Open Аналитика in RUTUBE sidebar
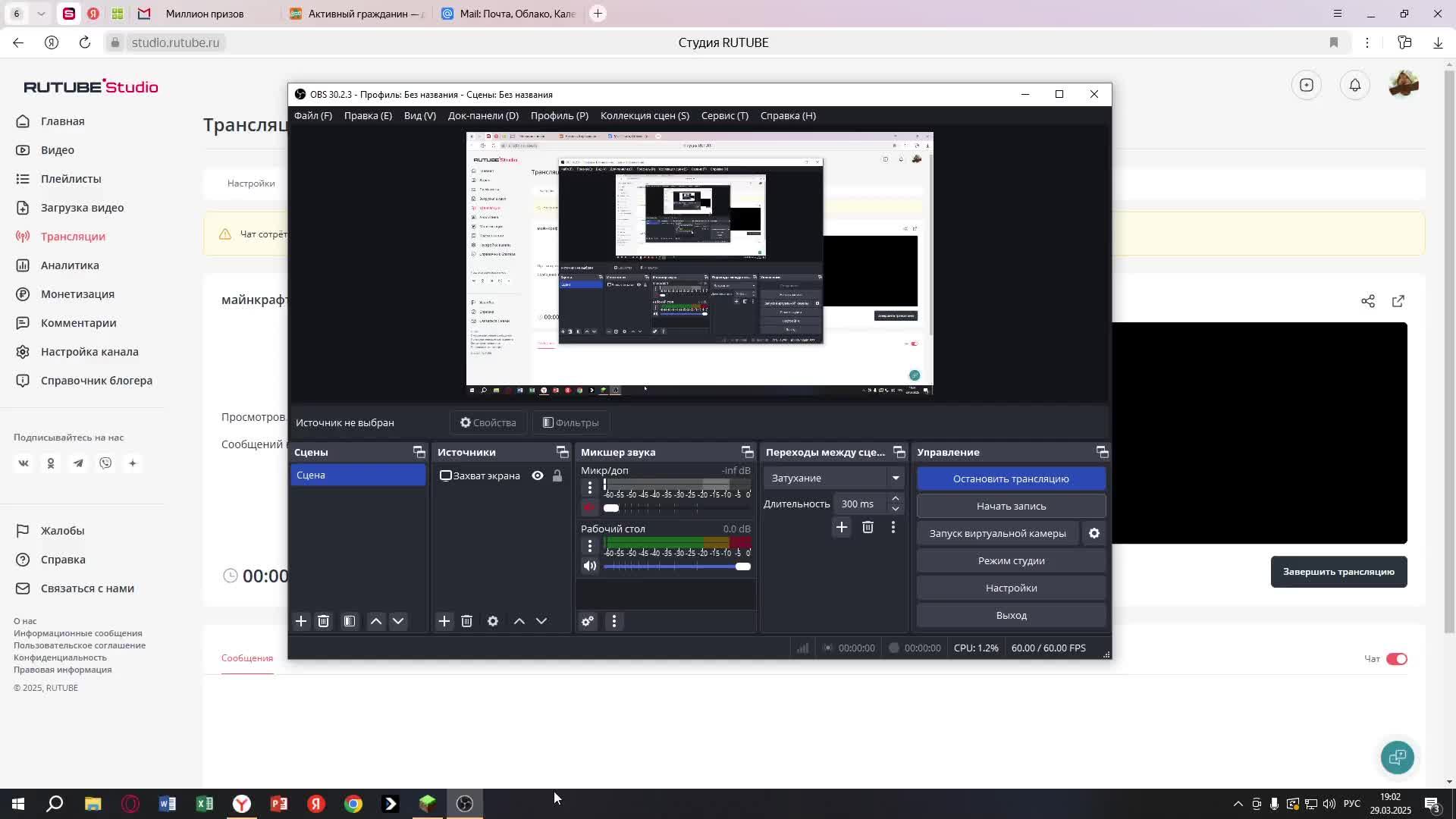The image size is (1456, 819). click(70, 265)
